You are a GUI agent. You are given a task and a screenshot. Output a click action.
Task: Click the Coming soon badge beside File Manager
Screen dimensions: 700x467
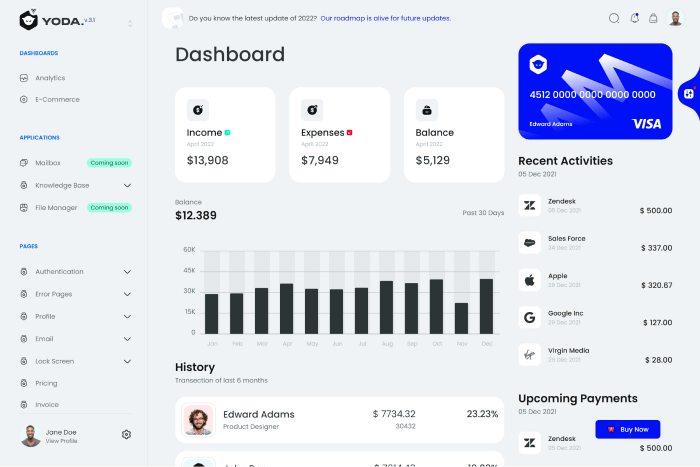point(109,207)
